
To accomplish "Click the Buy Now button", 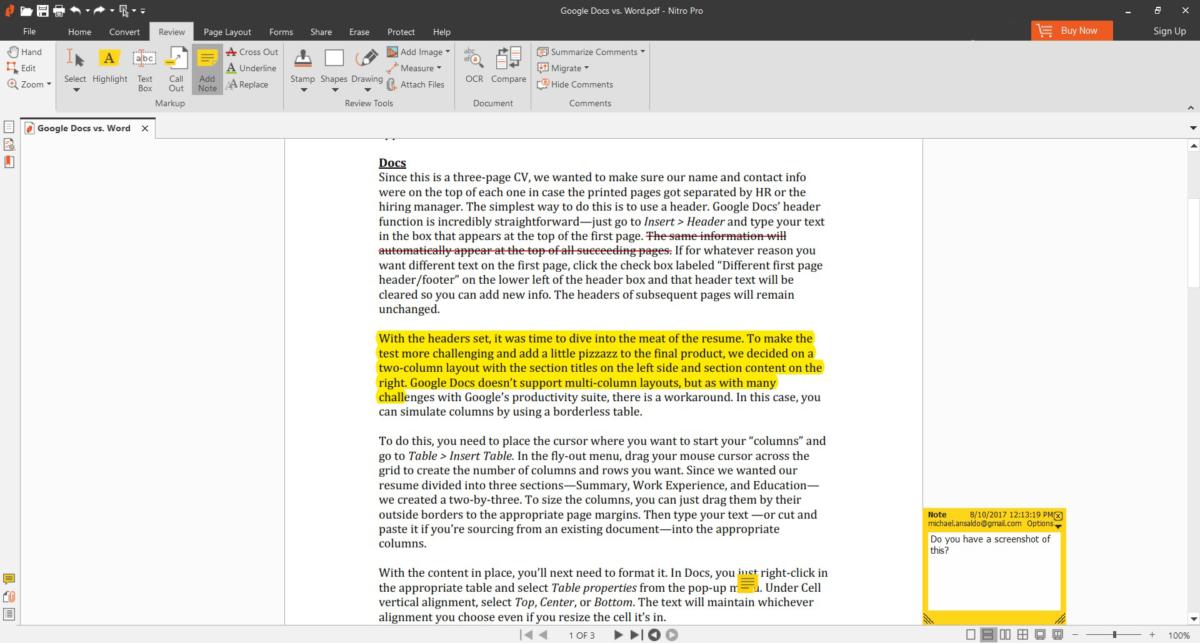I will (1071, 30).
